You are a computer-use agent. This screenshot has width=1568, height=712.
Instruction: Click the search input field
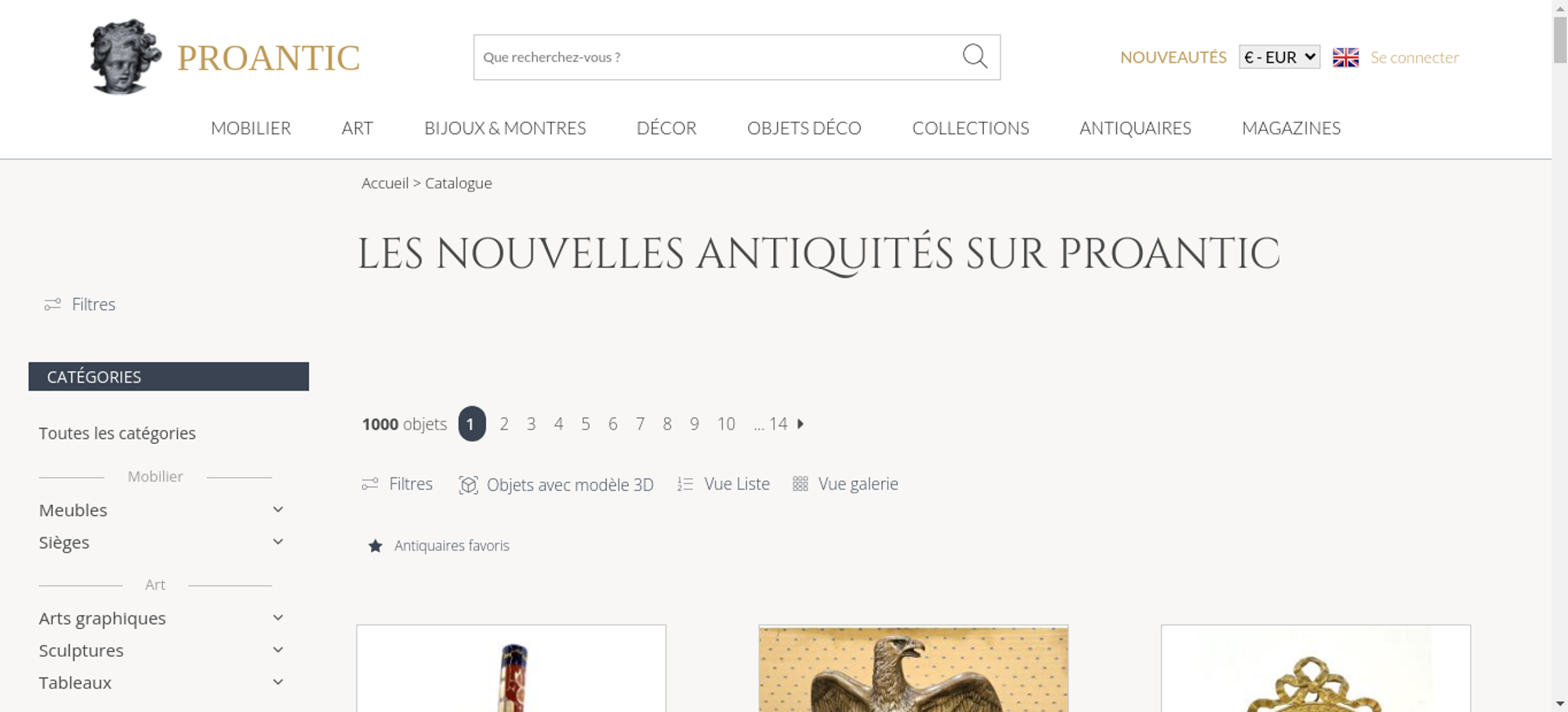point(717,57)
